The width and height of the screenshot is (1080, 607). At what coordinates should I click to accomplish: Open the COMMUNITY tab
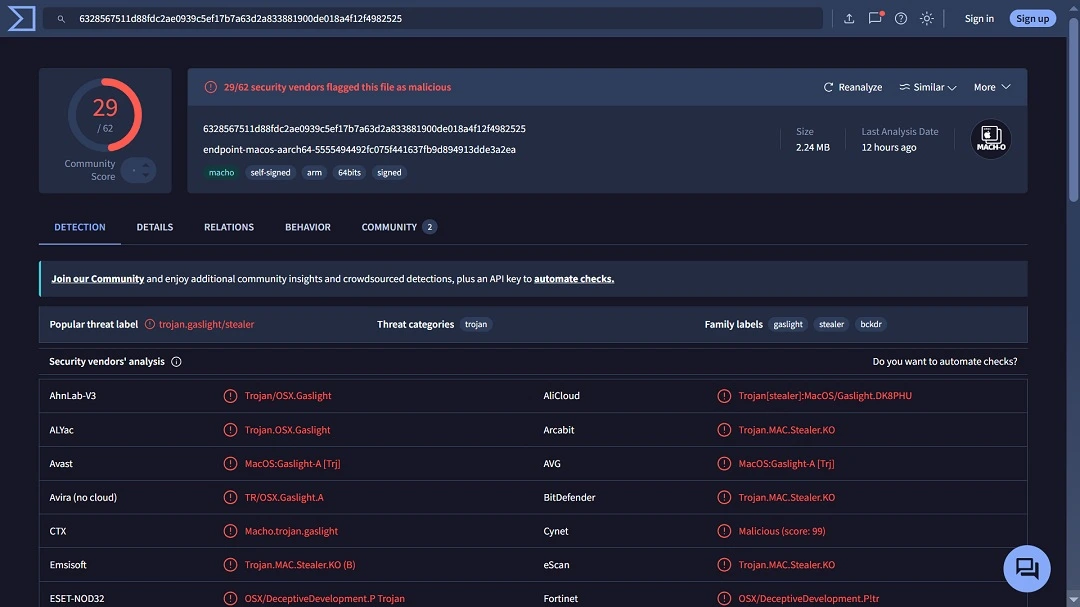tap(399, 227)
